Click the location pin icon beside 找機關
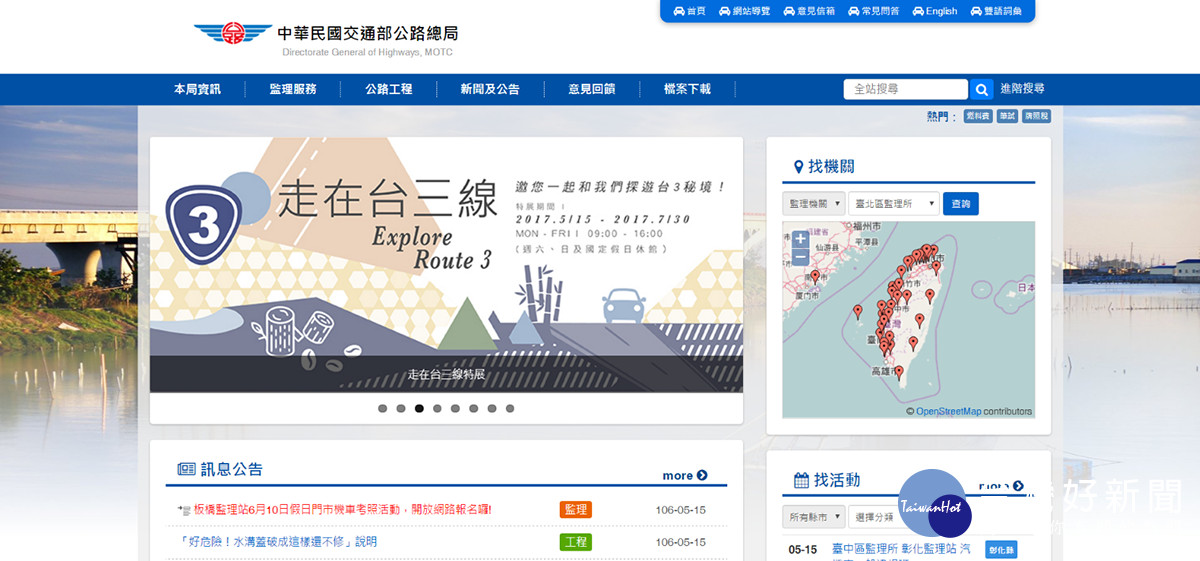This screenshot has height=561, width=1200. pos(798,167)
